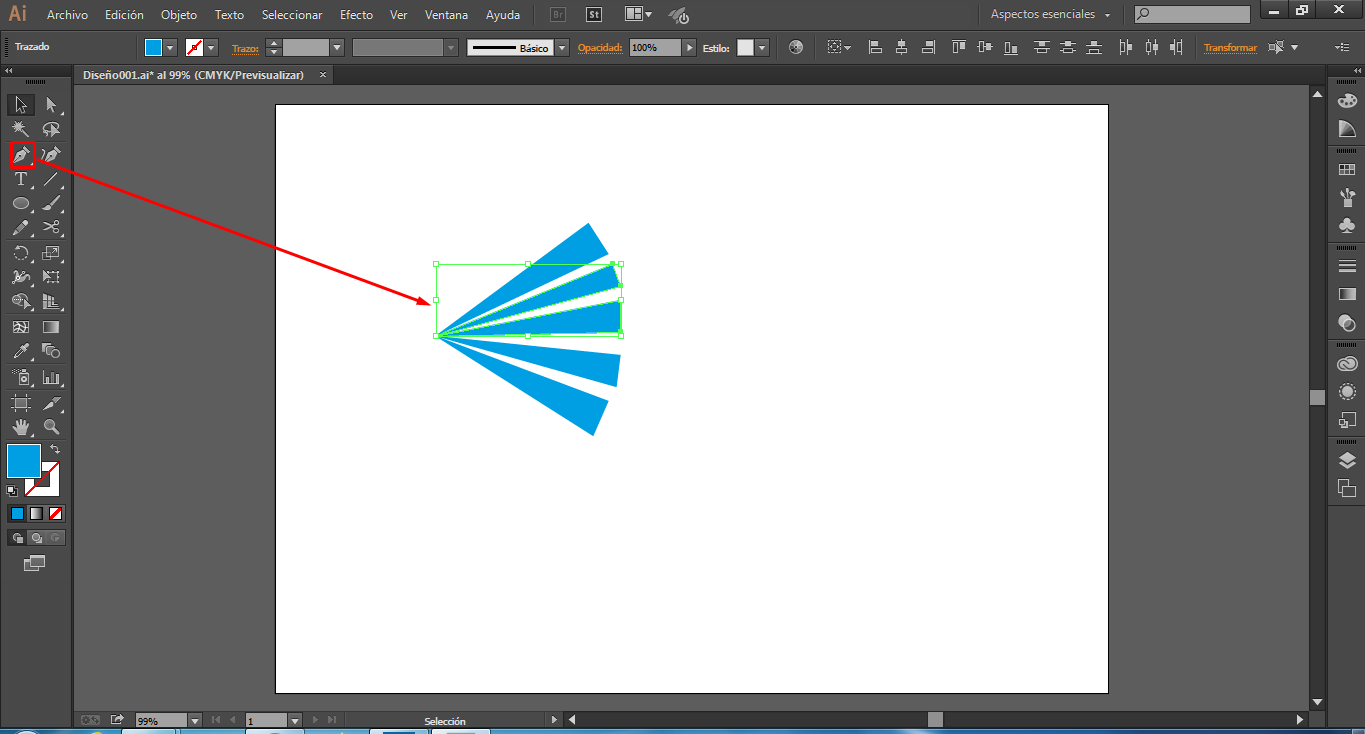Open fill color dropdown in control bar
Viewport: 1365px width, 734px height.
171,48
